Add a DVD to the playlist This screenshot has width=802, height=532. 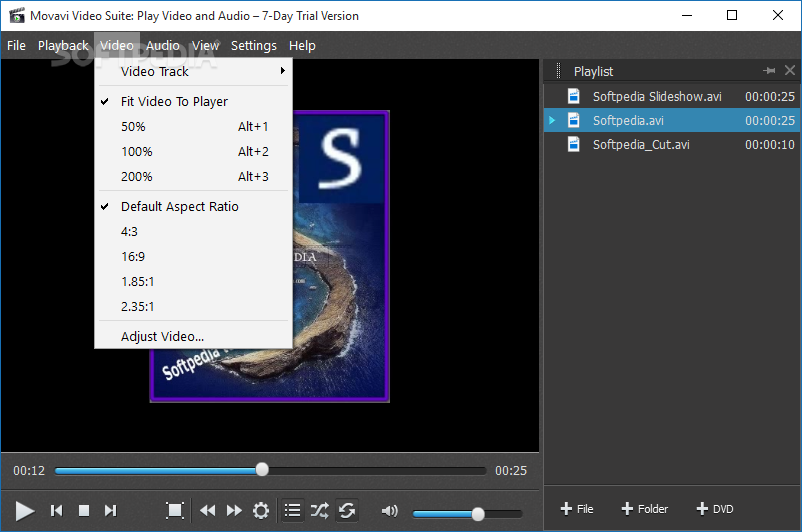point(715,509)
